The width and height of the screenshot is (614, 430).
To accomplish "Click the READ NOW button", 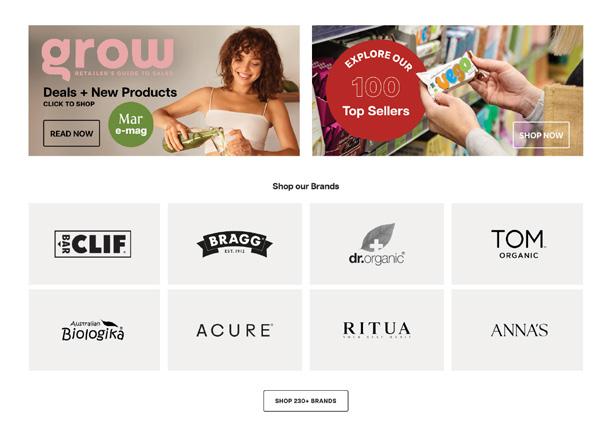I will 71,134.
